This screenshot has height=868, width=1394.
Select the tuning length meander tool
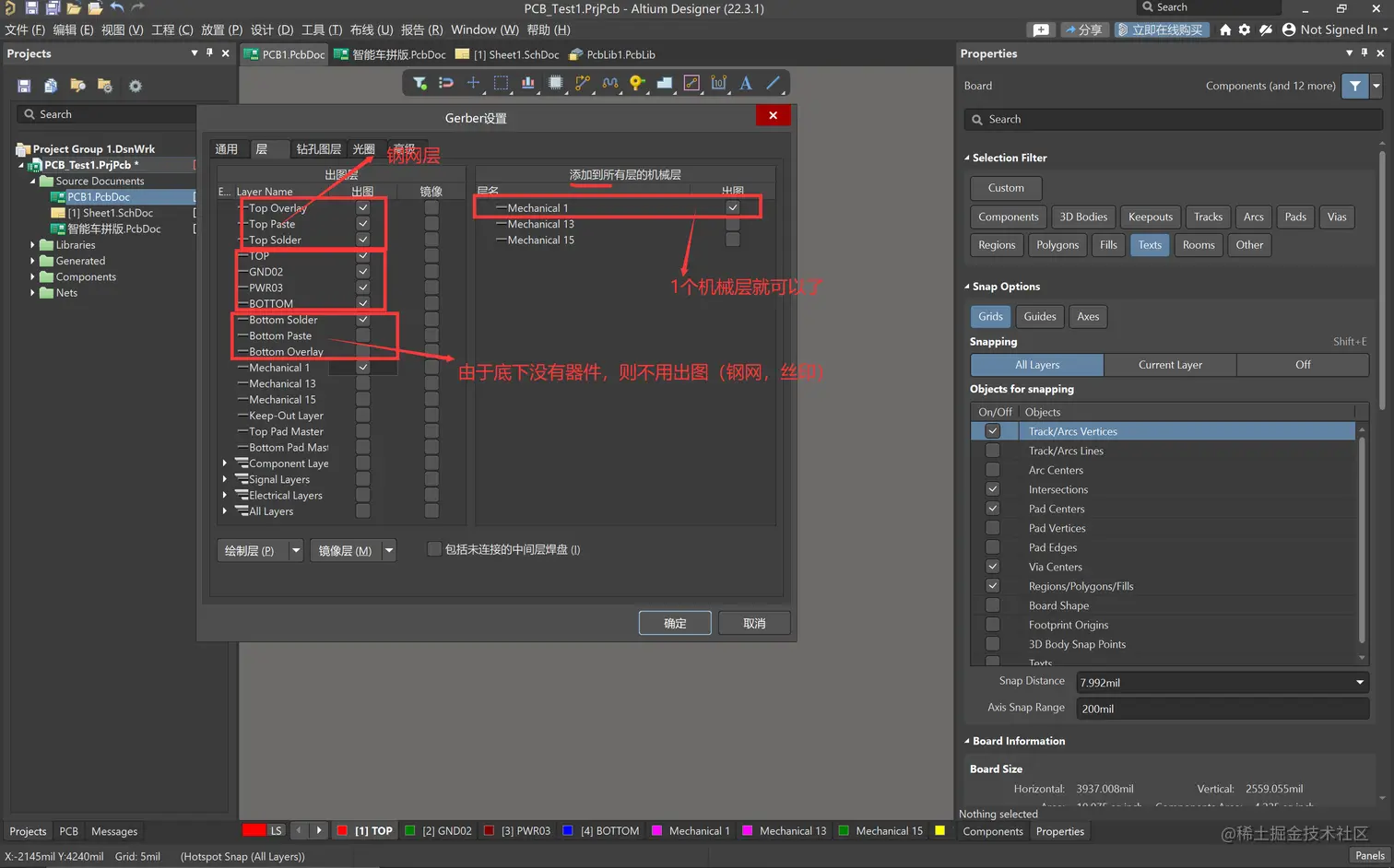coord(609,83)
